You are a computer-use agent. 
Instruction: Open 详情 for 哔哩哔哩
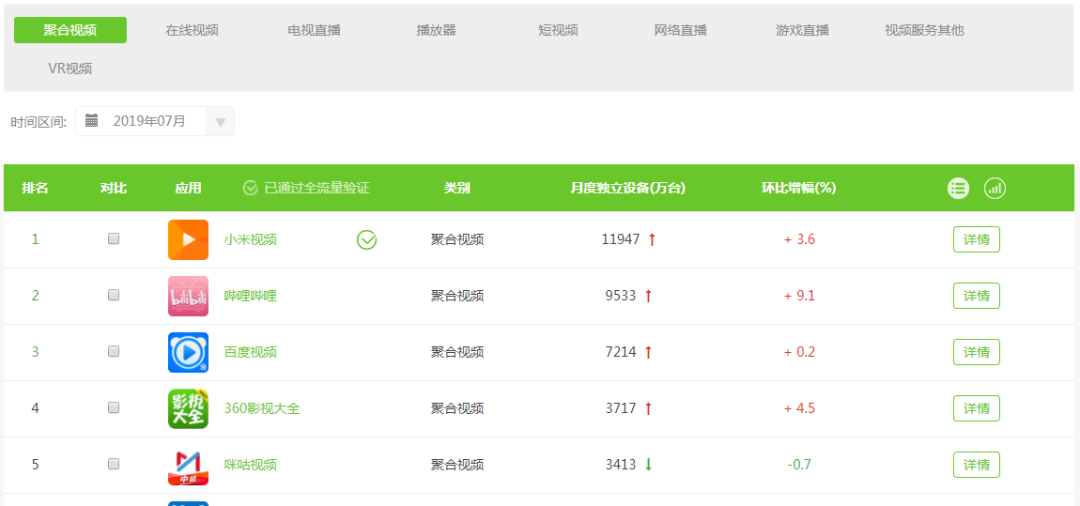976,296
